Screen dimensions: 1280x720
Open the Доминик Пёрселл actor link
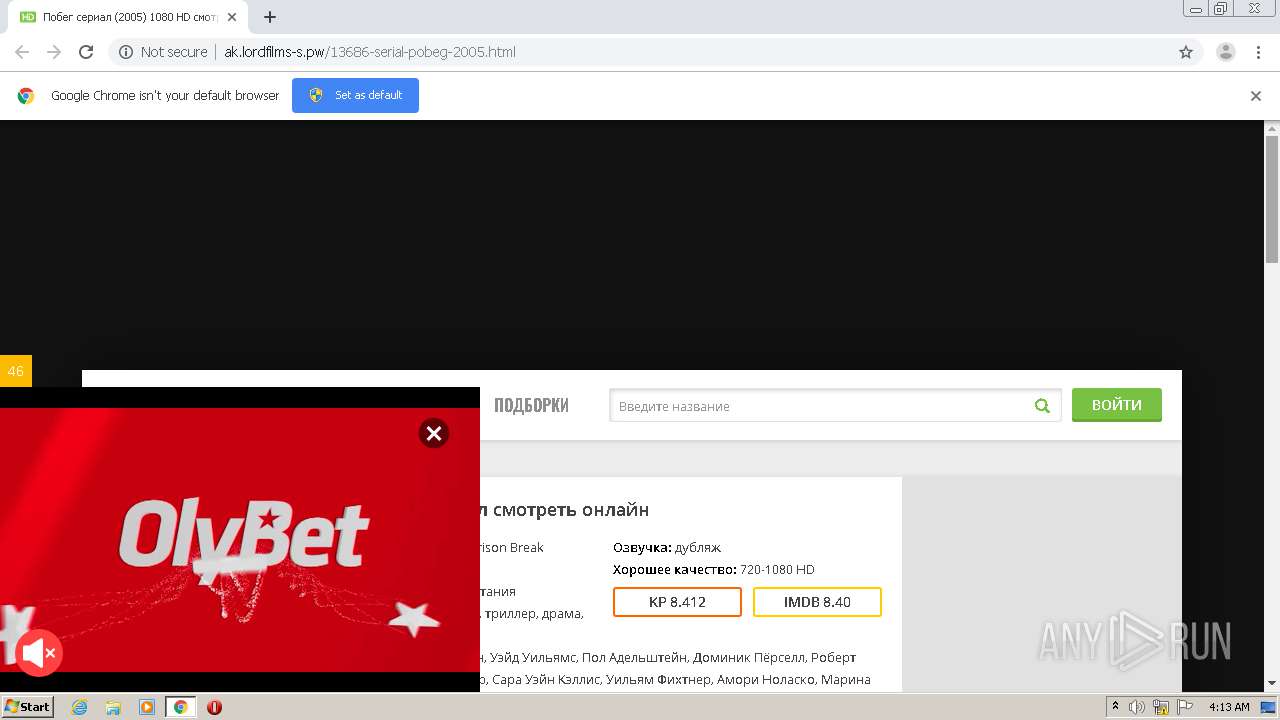click(749, 657)
